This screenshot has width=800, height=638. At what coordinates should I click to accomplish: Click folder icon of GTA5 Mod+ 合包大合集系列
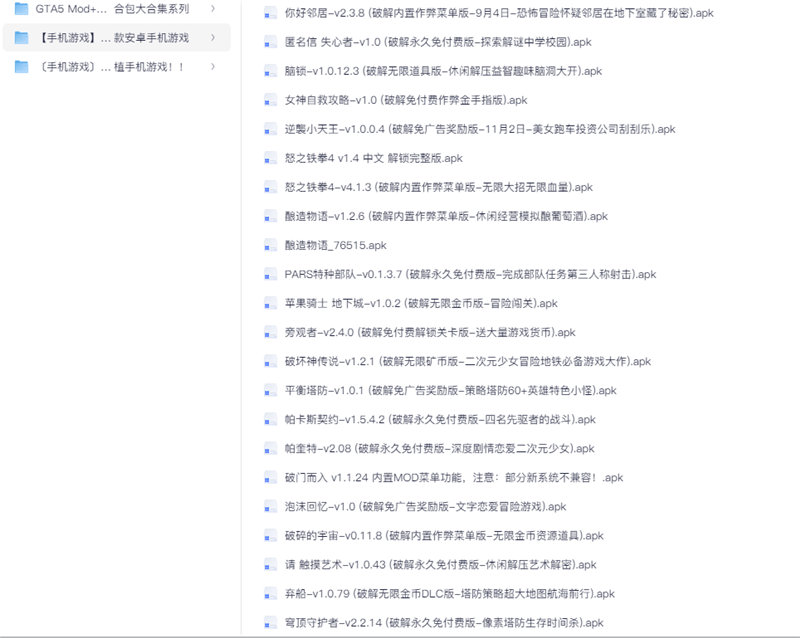(x=21, y=9)
